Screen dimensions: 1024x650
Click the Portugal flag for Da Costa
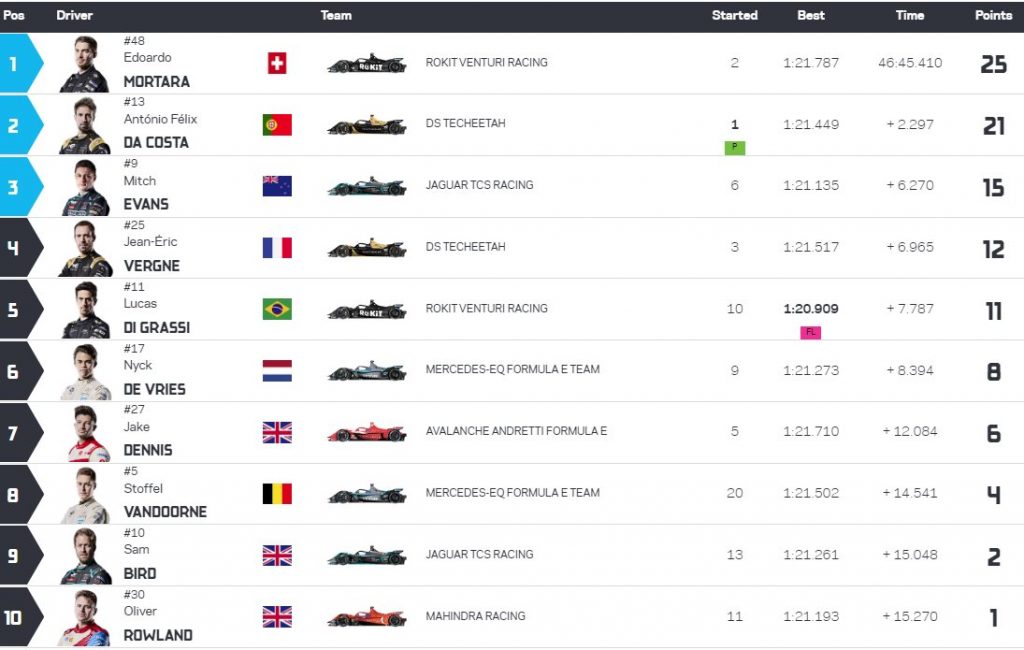click(277, 125)
